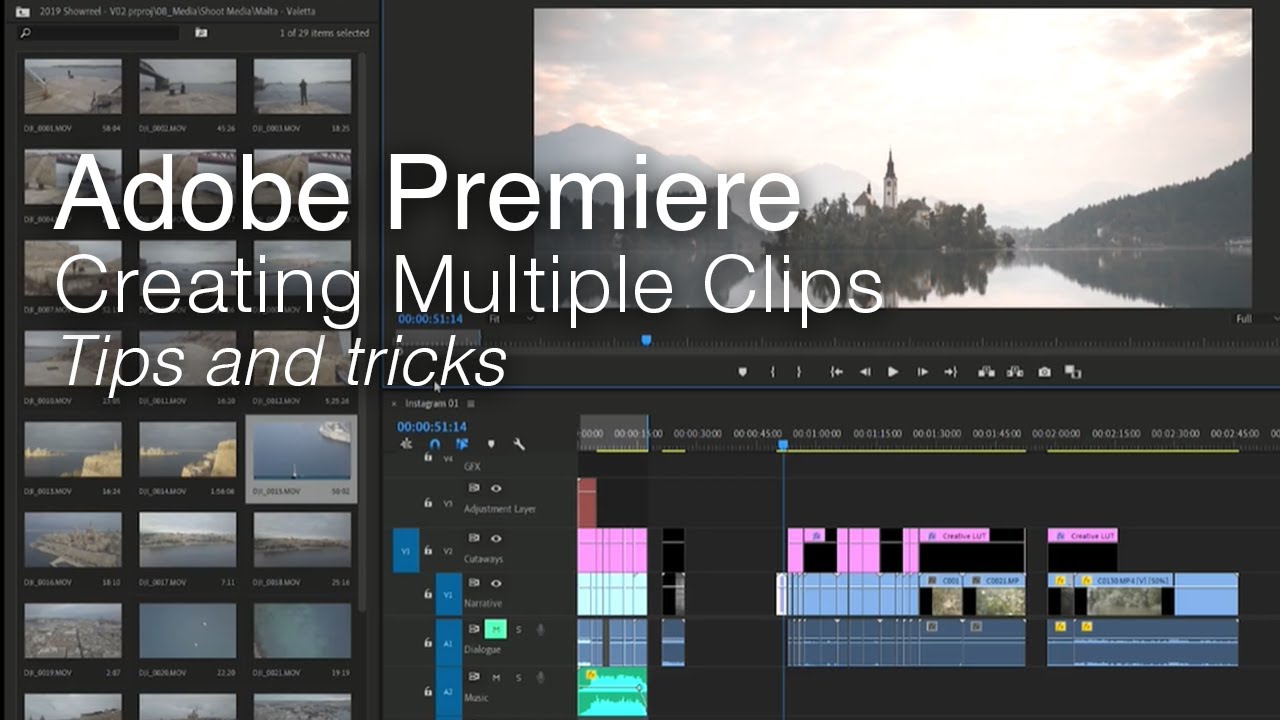This screenshot has width=1280, height=720.
Task: Hide the Narrative track eye
Action: pyautogui.click(x=496, y=583)
